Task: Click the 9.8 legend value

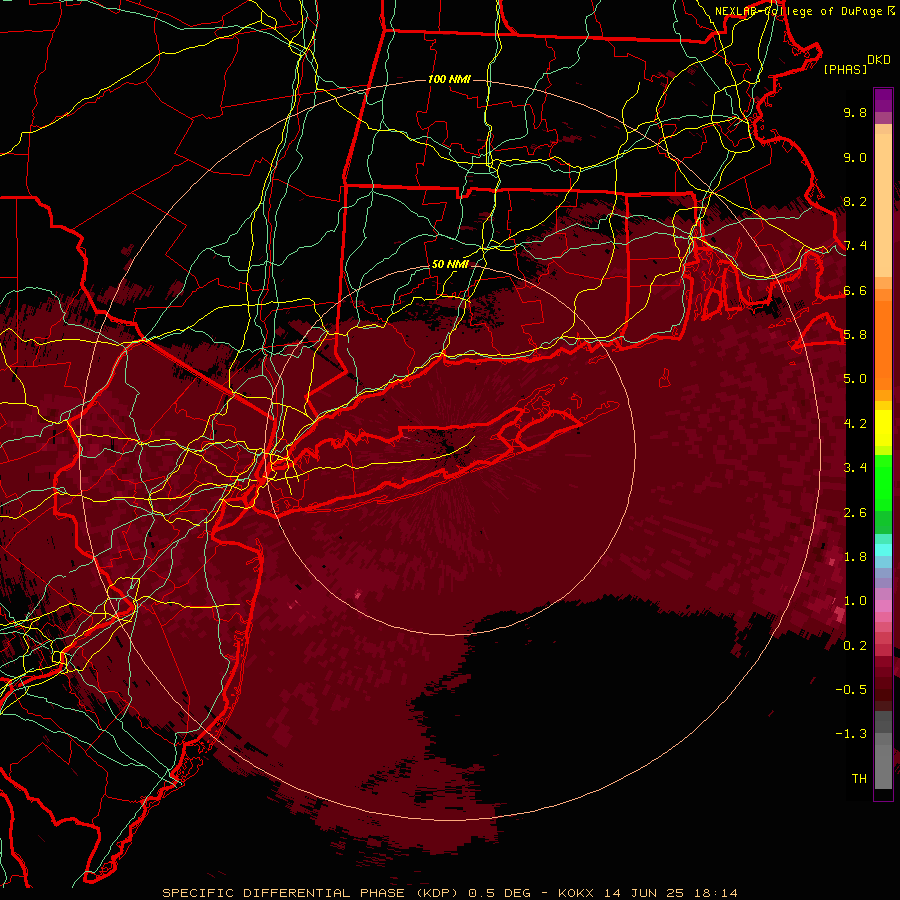Action: [x=855, y=112]
